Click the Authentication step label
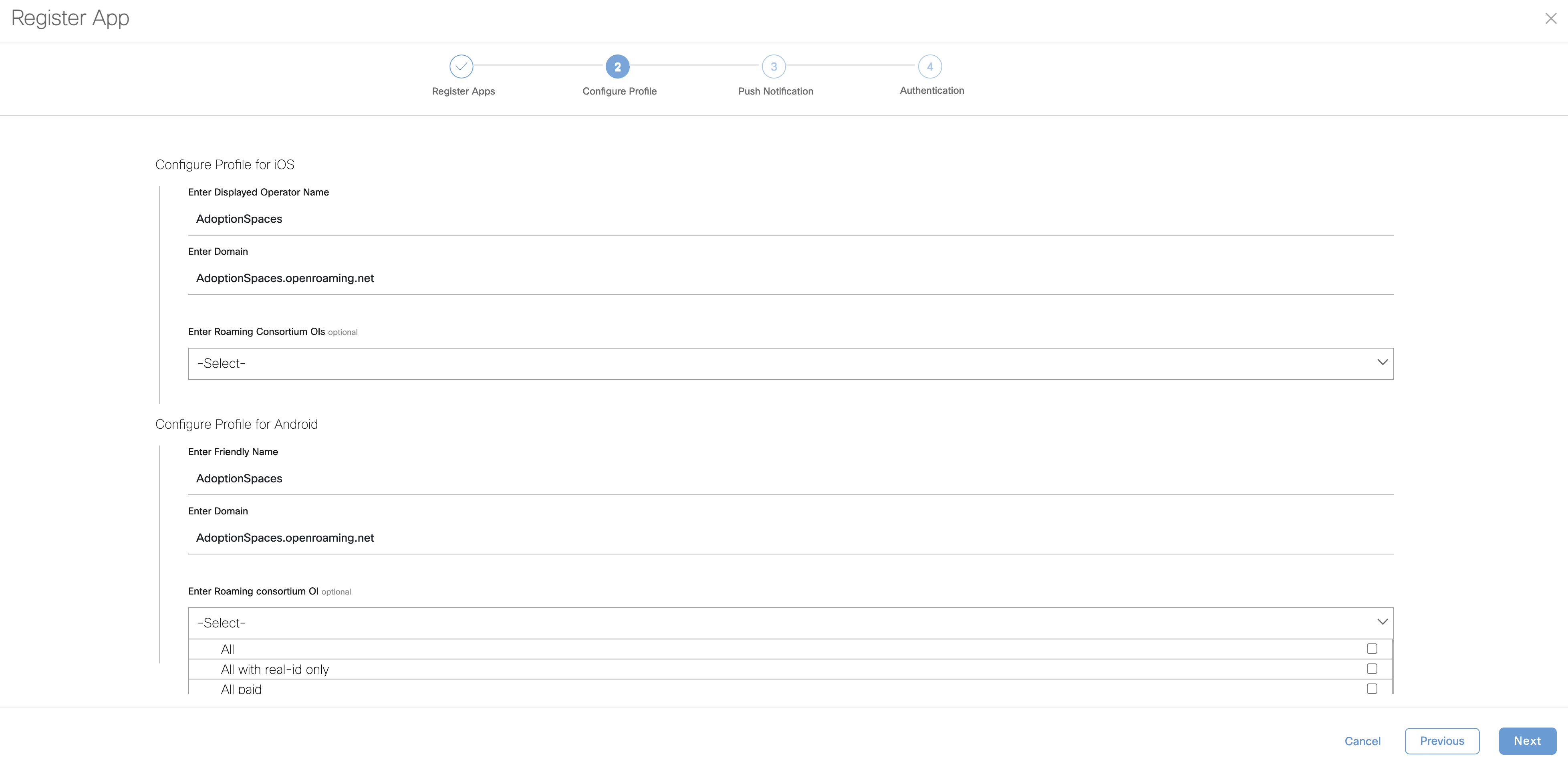1568x766 pixels. tap(931, 91)
